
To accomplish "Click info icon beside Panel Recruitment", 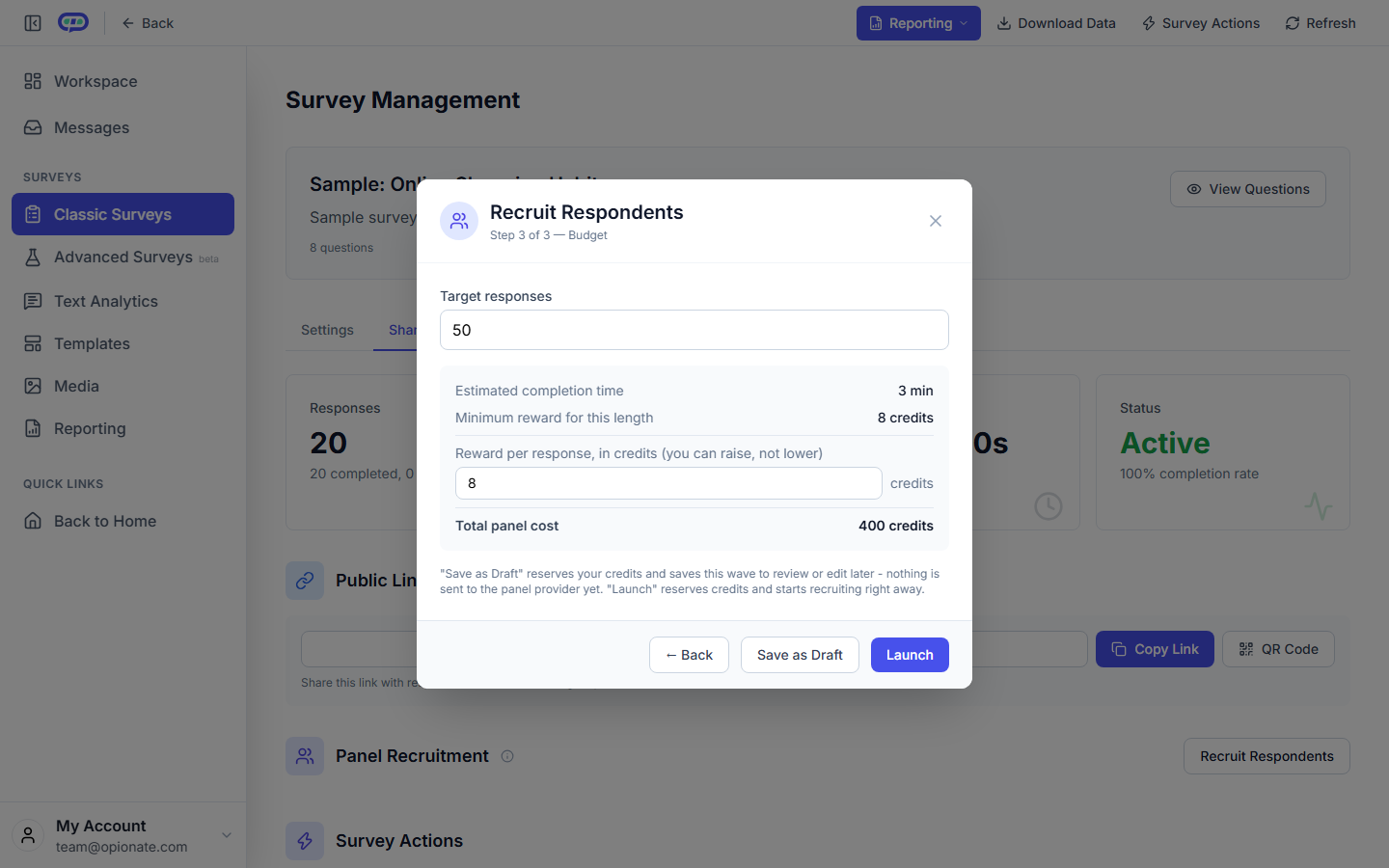I will [x=507, y=756].
